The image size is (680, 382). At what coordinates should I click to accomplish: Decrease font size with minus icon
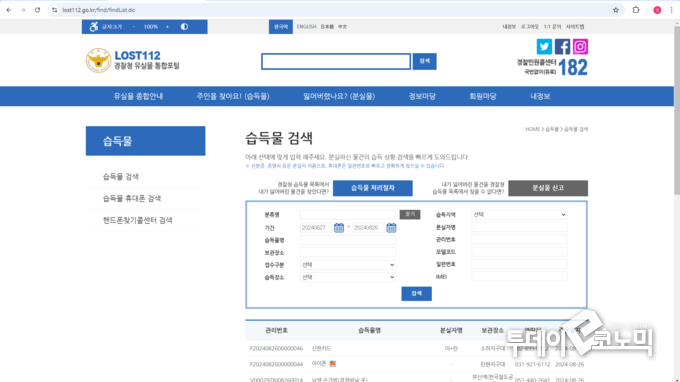tap(134, 26)
